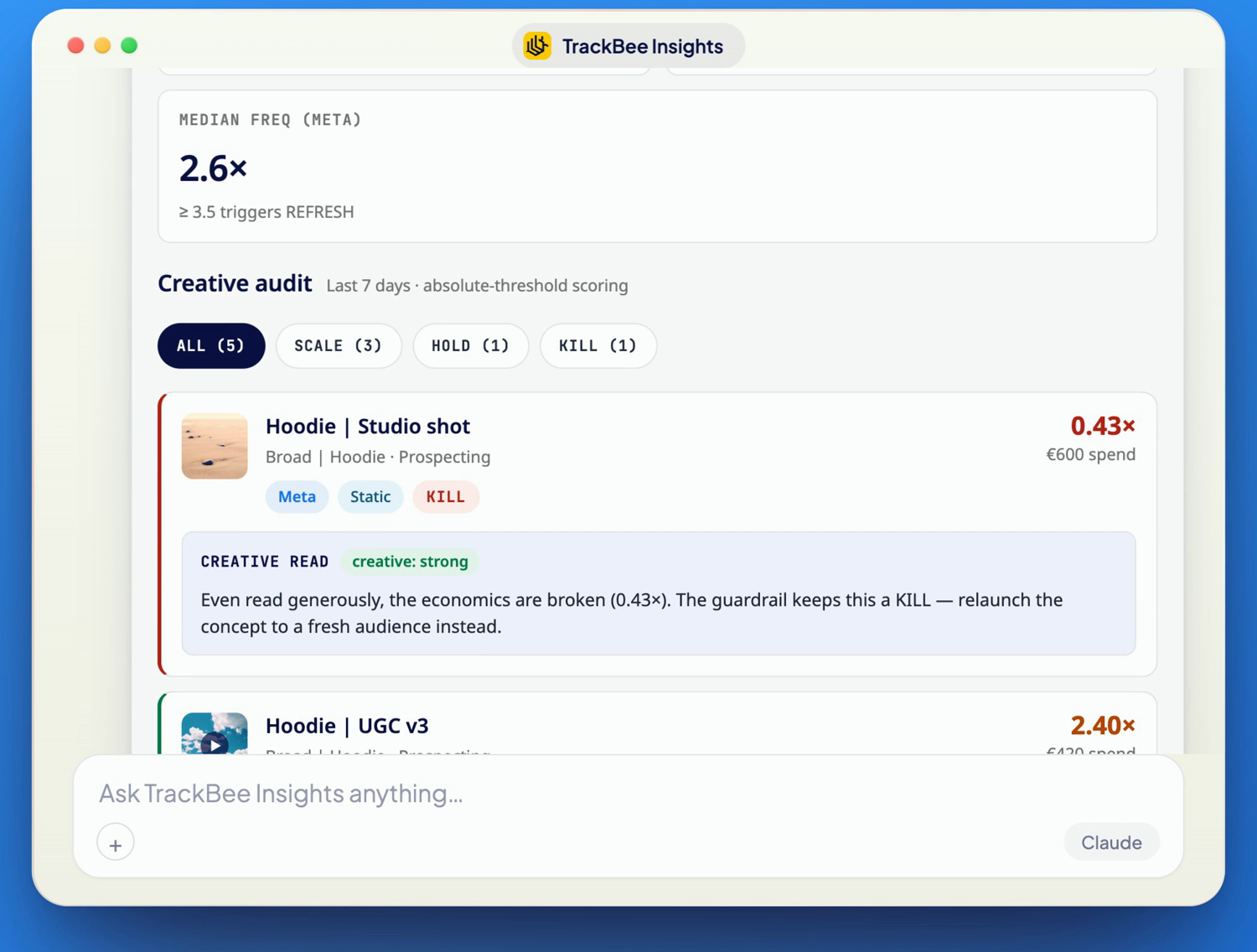Click the CREATIVE READ label
The image size is (1257, 952).
(x=265, y=561)
